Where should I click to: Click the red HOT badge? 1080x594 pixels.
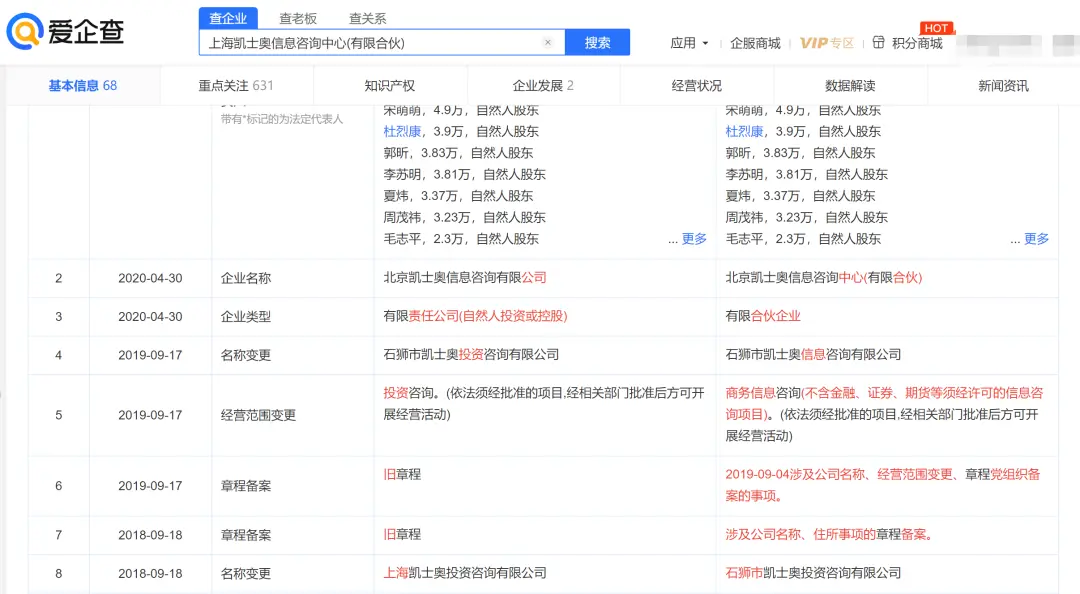(936, 28)
